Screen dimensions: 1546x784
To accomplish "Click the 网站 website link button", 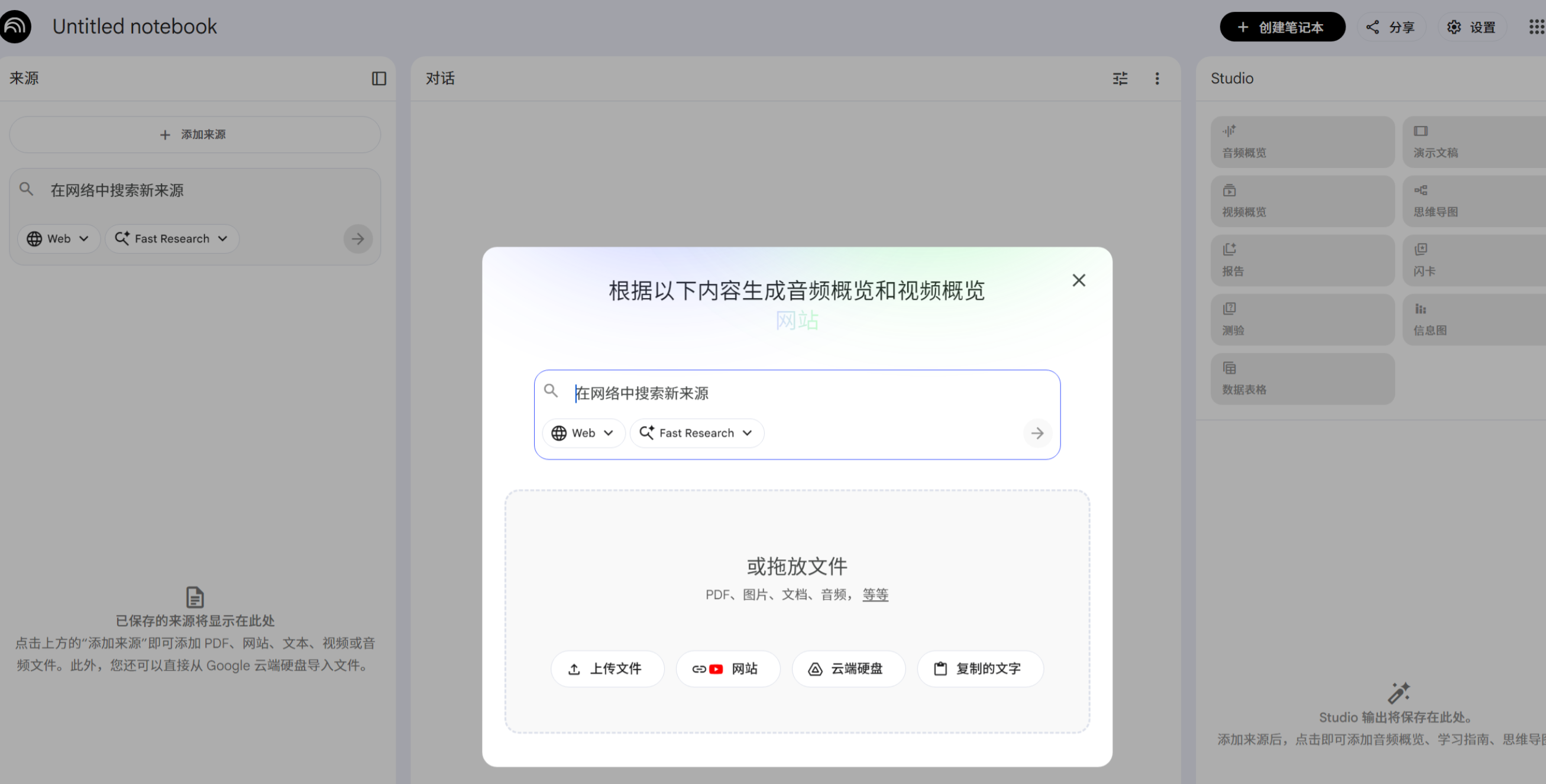I will click(728, 668).
